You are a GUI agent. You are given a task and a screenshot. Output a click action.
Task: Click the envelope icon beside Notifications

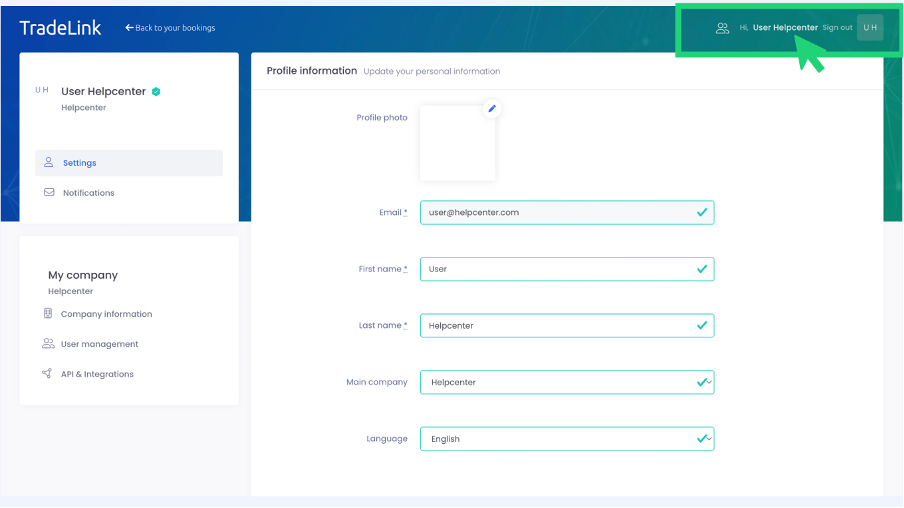click(x=48, y=193)
